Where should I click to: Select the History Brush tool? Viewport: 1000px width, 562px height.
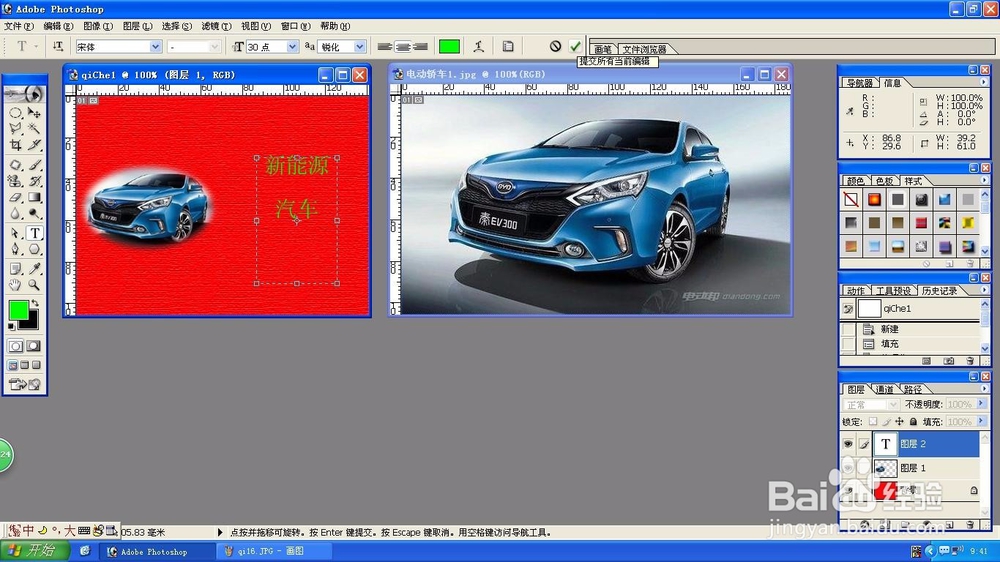tap(34, 181)
